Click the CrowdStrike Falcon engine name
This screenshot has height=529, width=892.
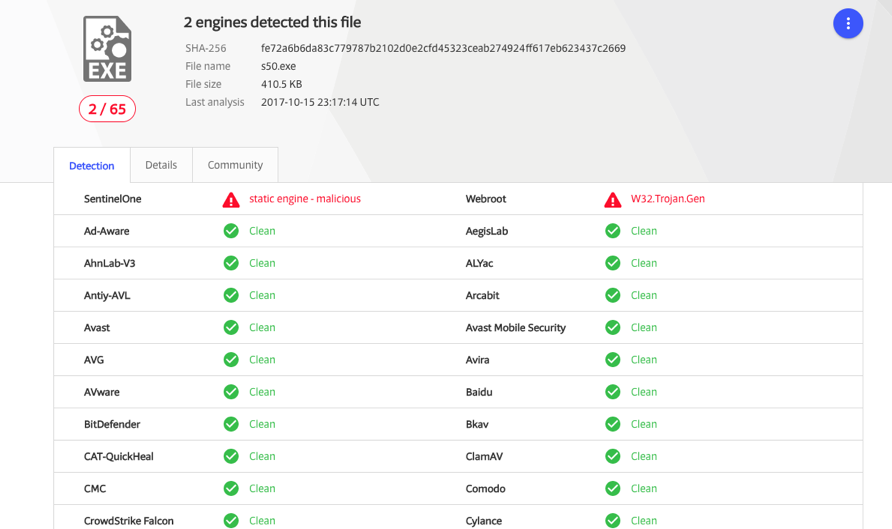click(x=129, y=520)
